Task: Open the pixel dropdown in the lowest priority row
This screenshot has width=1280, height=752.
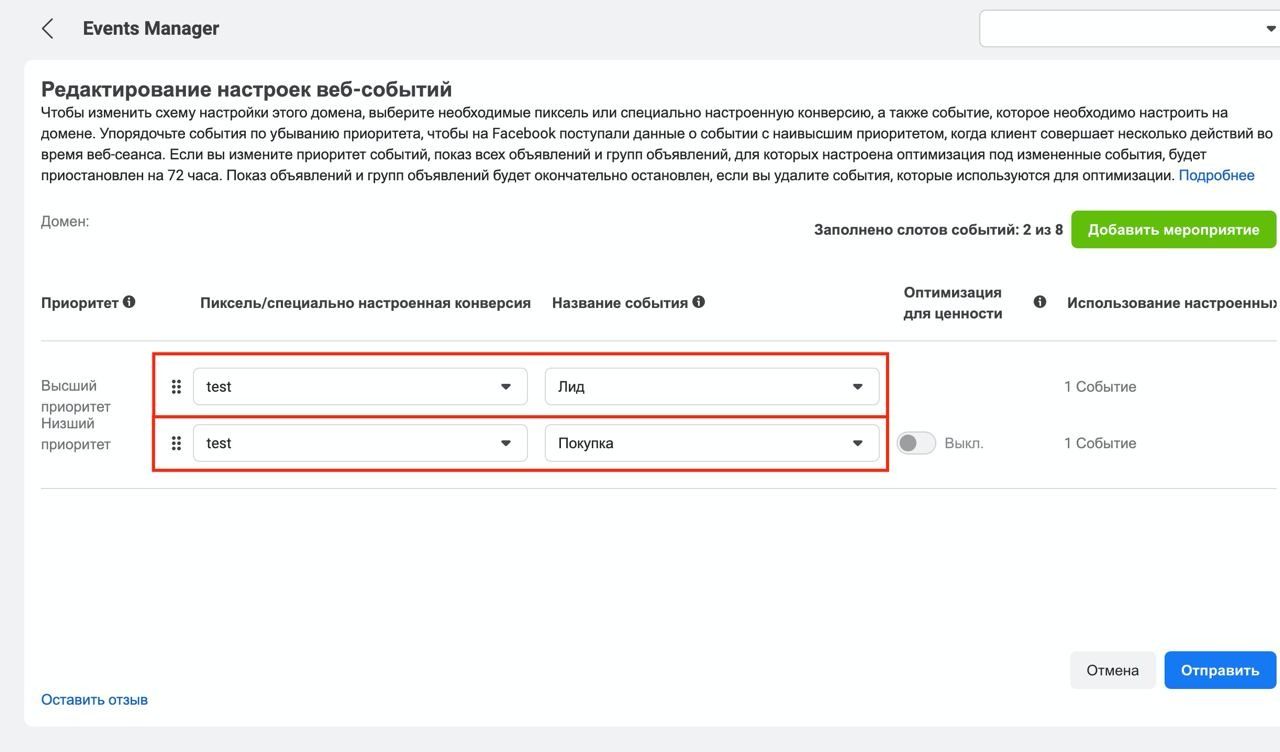Action: tap(360, 443)
